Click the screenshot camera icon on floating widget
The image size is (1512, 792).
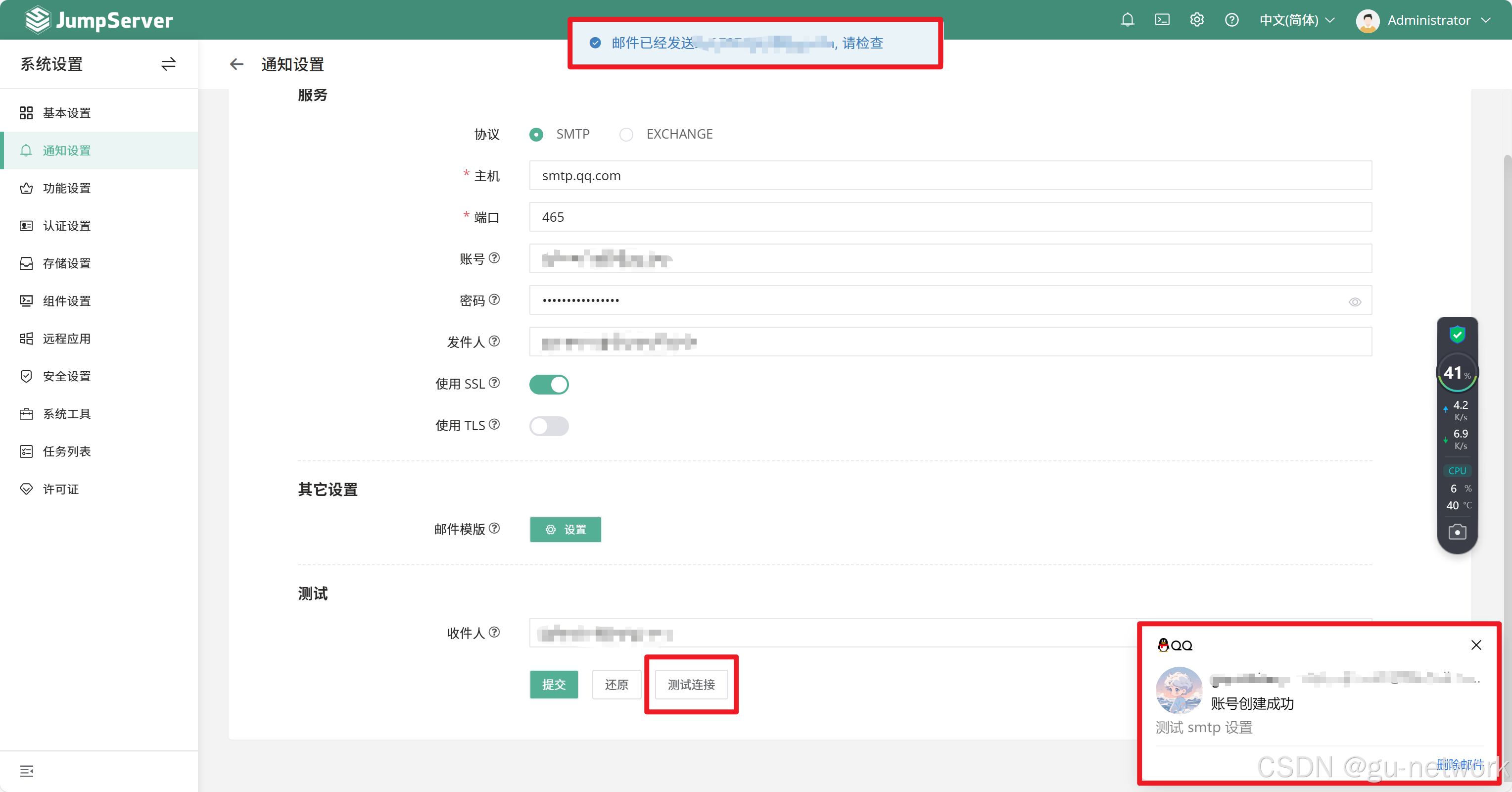point(1457,532)
